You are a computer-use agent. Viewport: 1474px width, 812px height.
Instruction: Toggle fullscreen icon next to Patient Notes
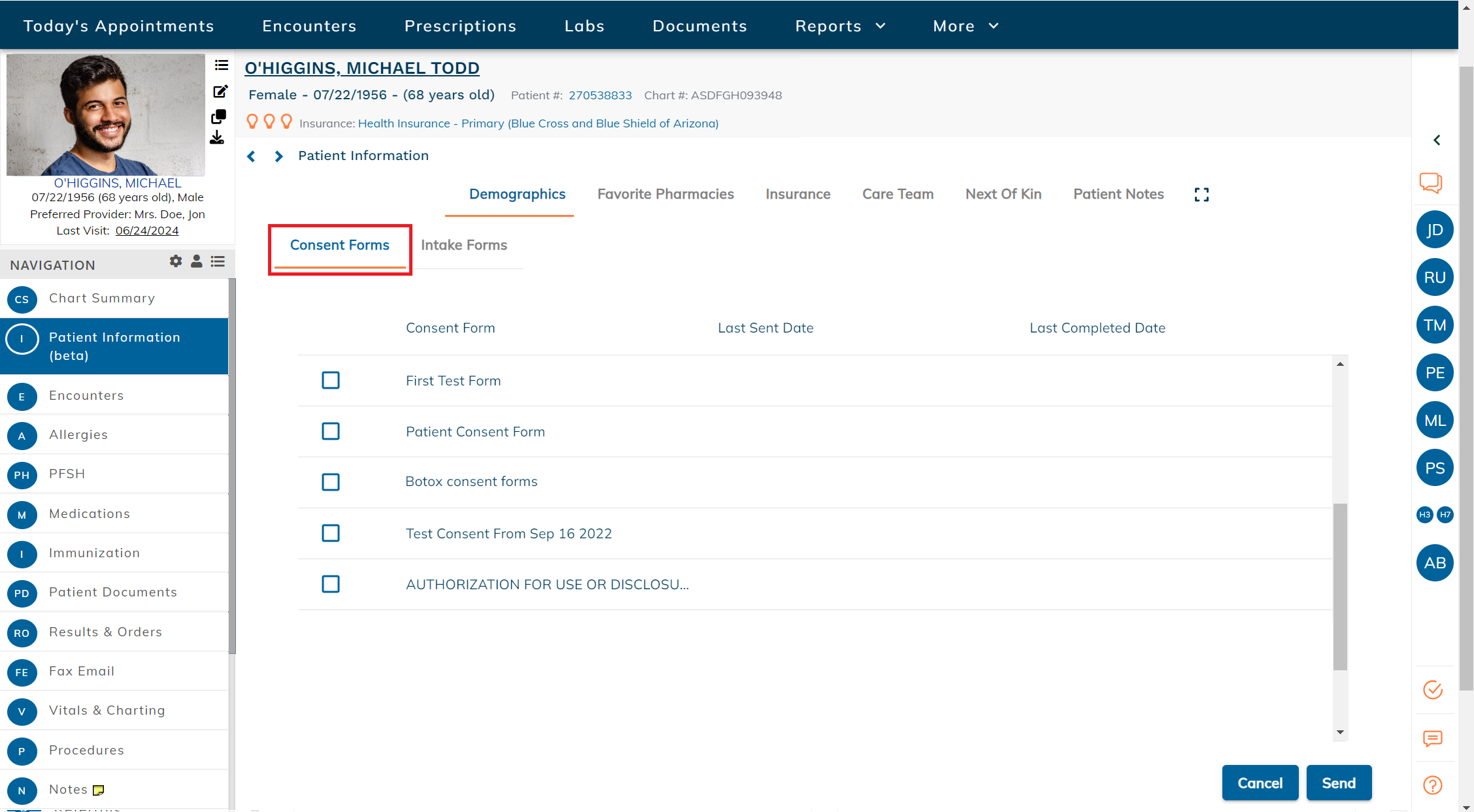pos(1201,195)
